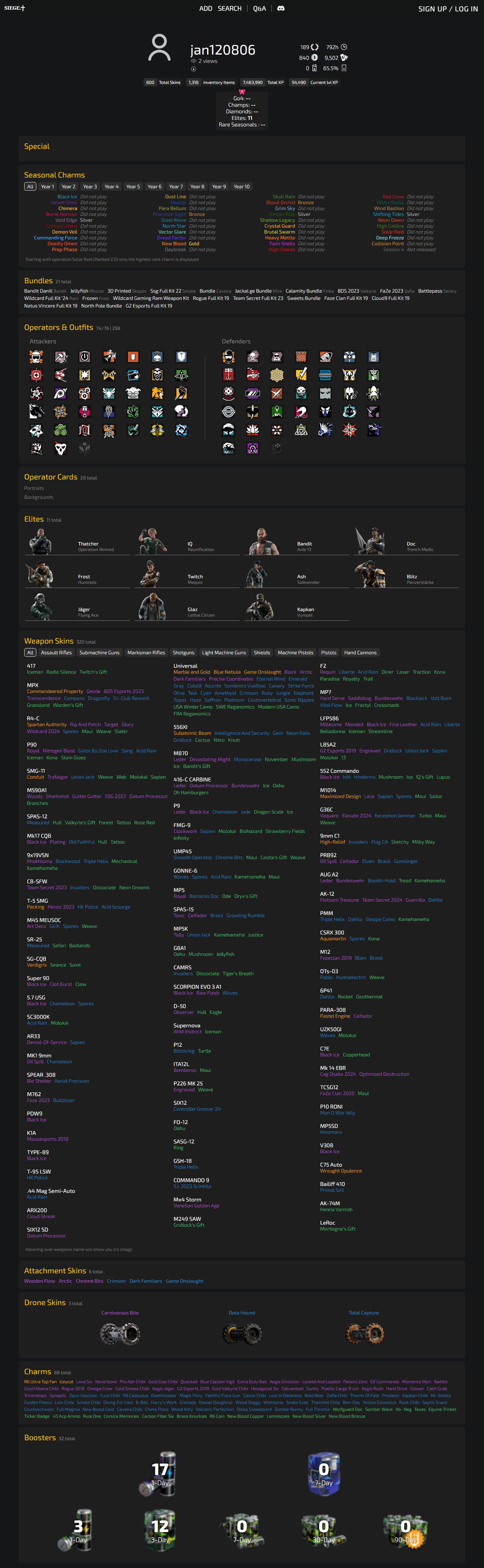Filter weapon skins by Submachine Guns

(x=99, y=653)
